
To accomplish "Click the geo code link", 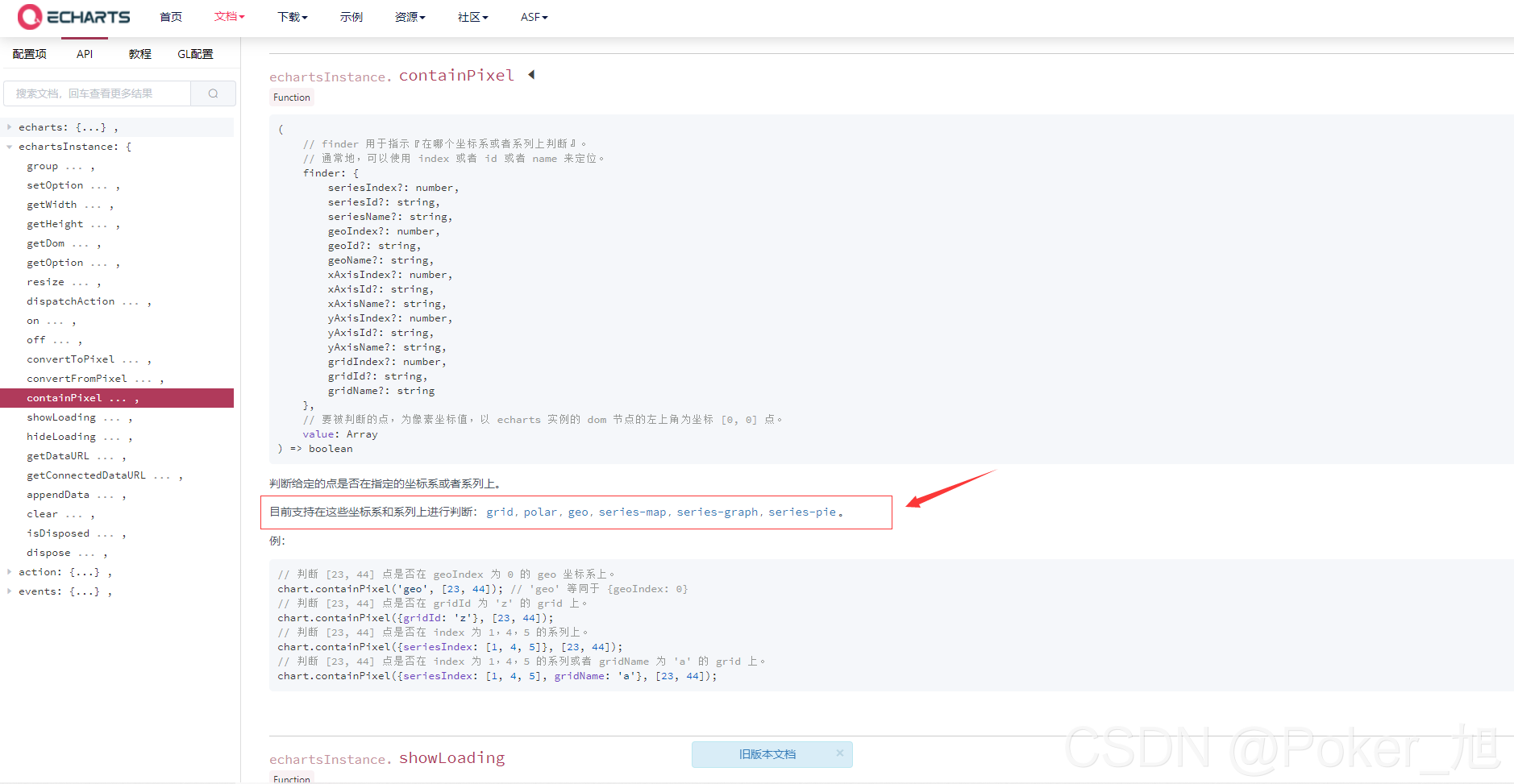I will (x=578, y=512).
